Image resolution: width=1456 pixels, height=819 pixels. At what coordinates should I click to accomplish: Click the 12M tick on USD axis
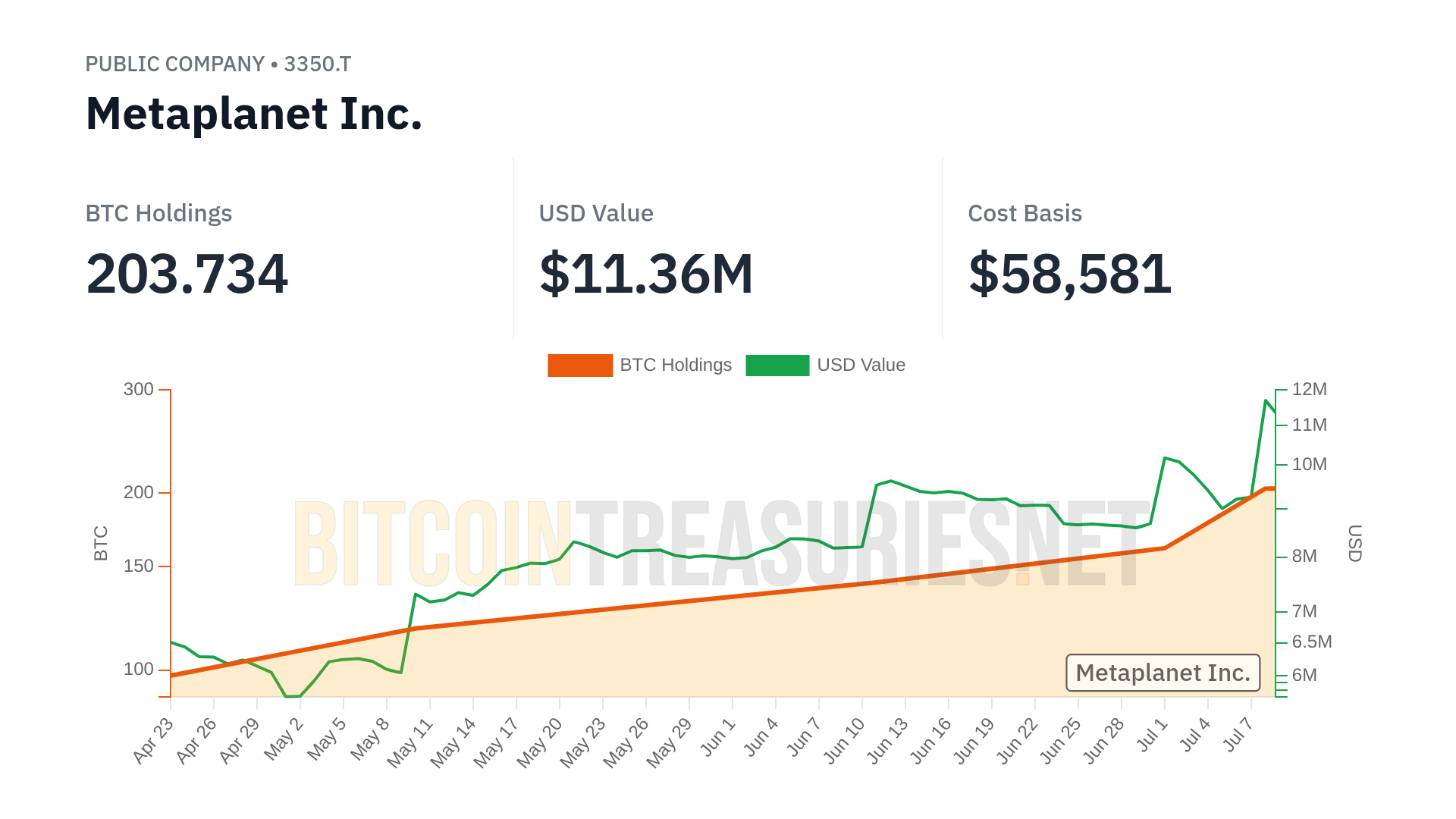point(1310,390)
